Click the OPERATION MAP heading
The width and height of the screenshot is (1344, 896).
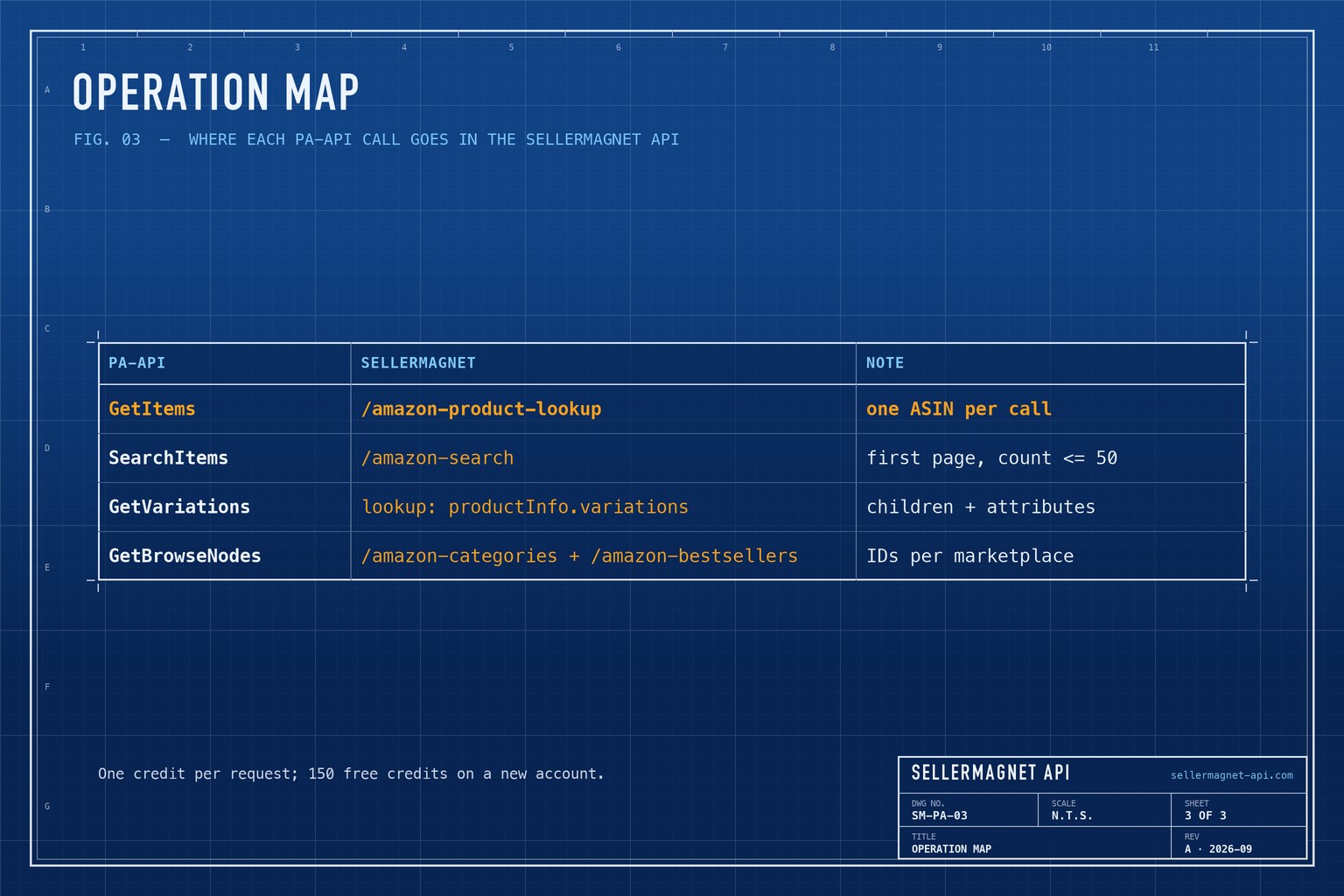(216, 92)
